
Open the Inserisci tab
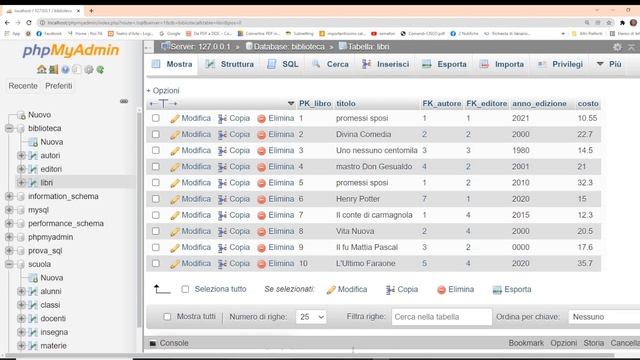386,64
